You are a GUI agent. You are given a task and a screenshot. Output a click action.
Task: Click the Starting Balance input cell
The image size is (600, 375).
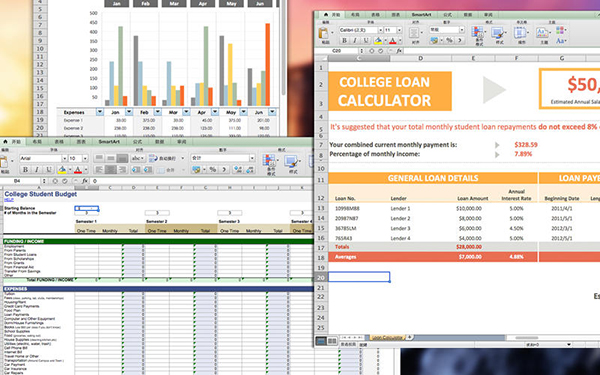click(86, 209)
